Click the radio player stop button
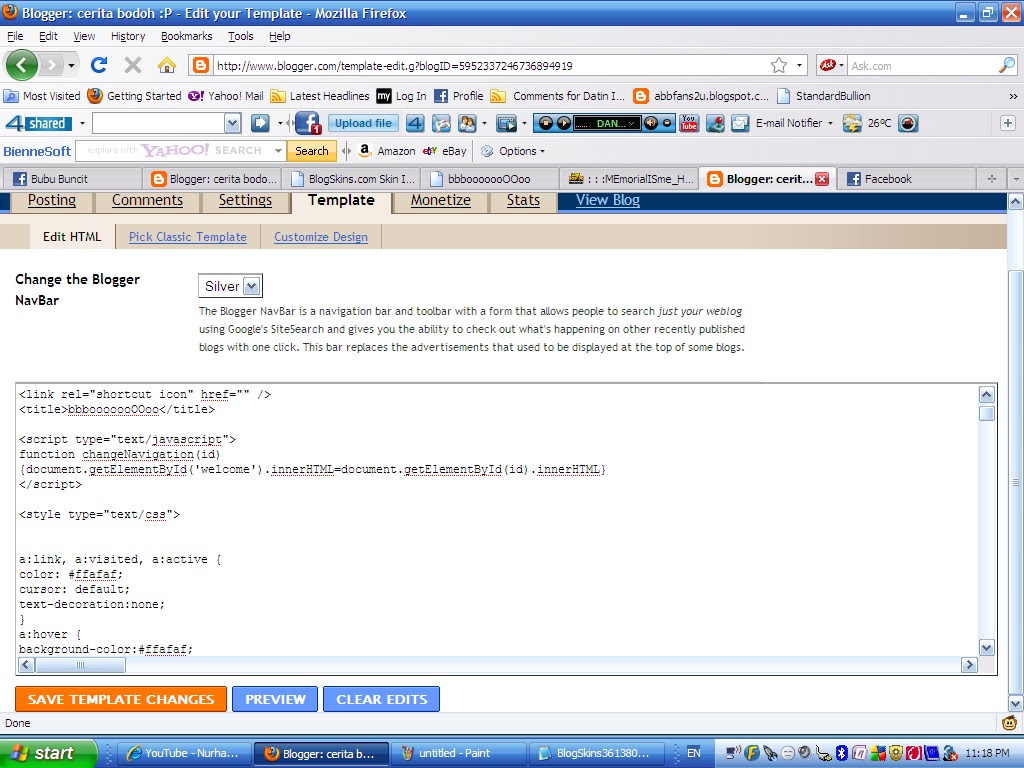This screenshot has height=768, width=1024. click(x=546, y=123)
